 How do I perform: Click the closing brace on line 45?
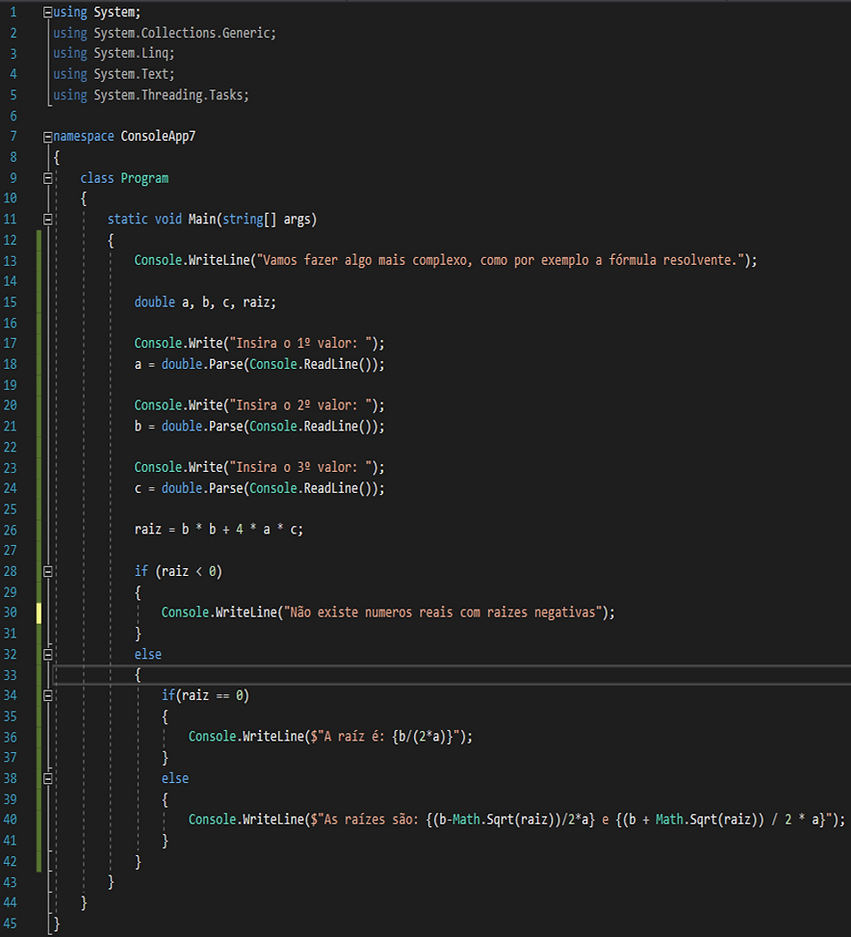56,924
